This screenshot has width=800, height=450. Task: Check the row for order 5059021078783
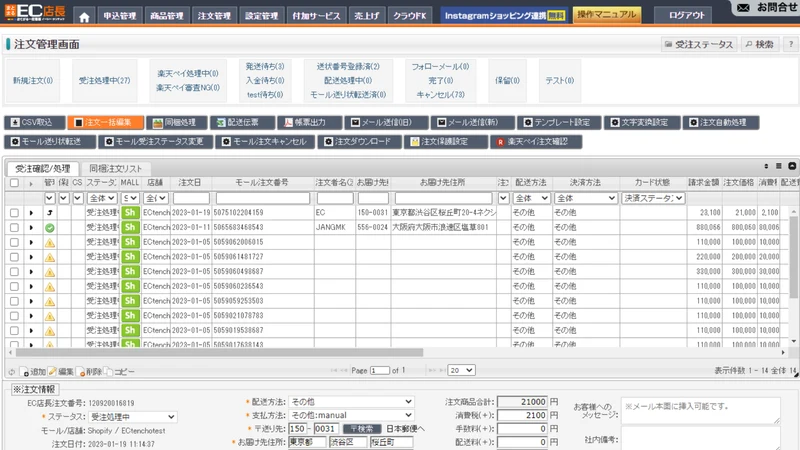(x=14, y=316)
